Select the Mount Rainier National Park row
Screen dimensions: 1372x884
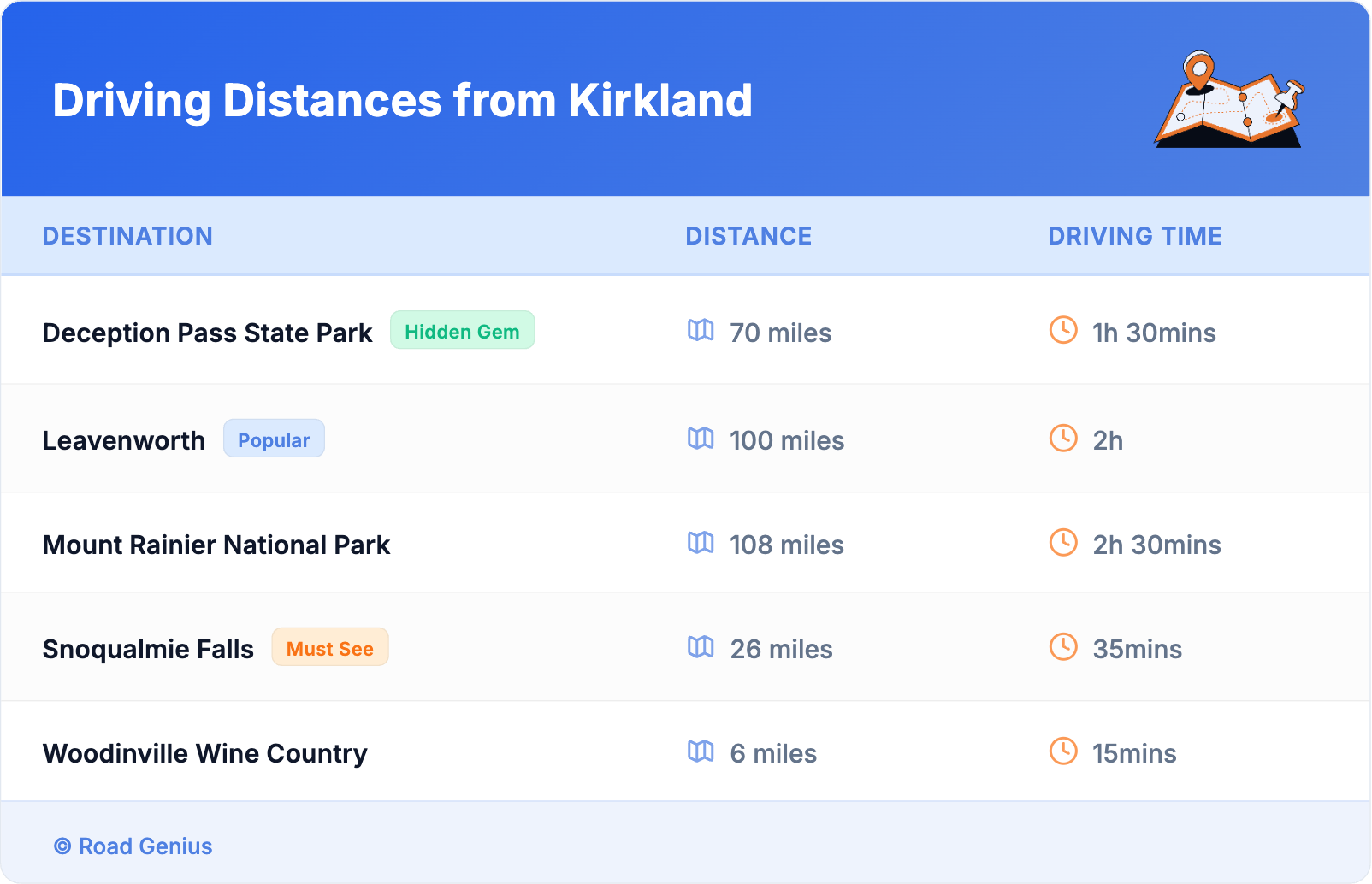[216, 545]
